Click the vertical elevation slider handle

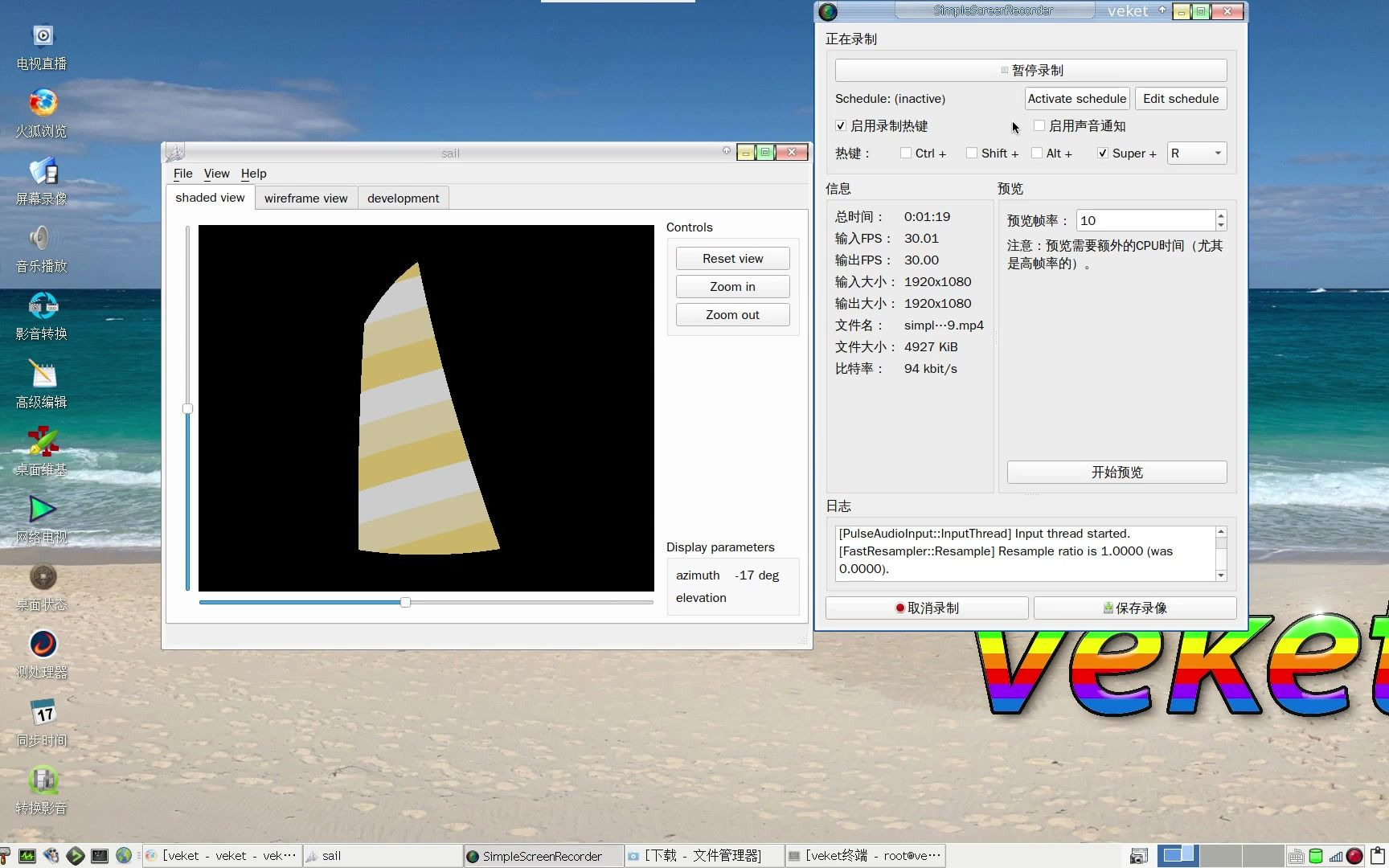point(188,408)
